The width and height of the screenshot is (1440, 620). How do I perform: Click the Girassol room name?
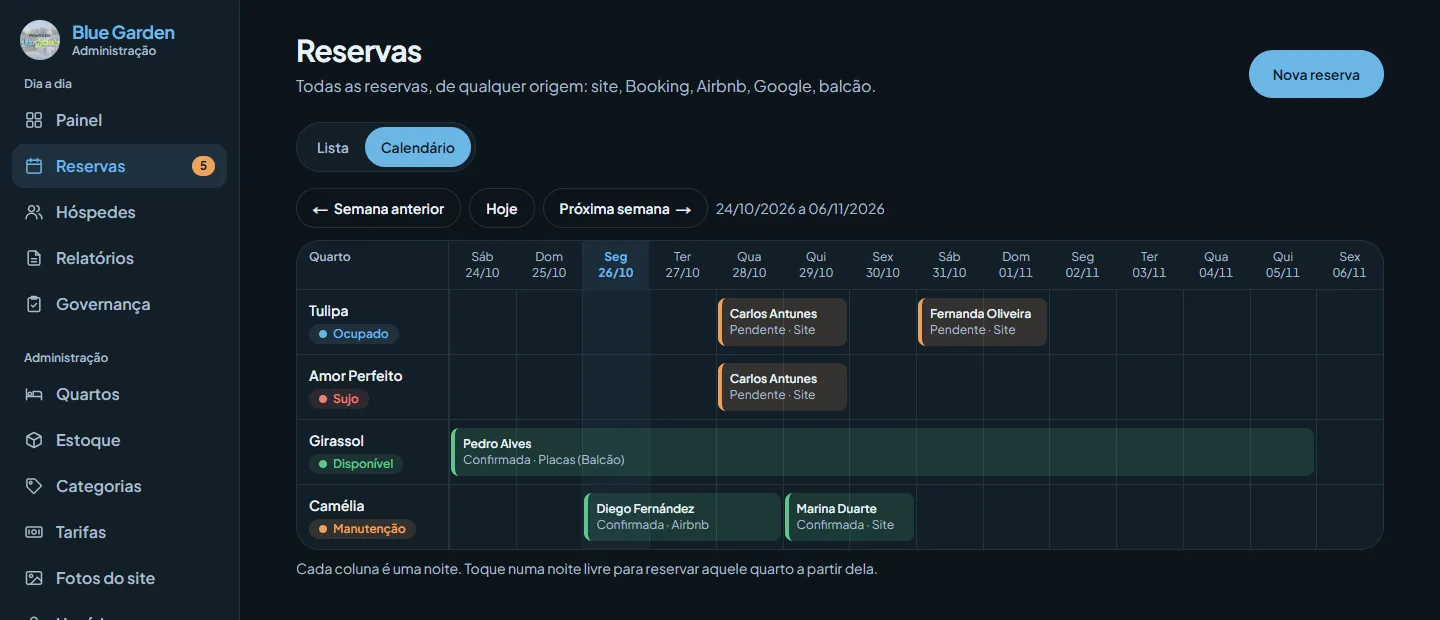click(336, 441)
